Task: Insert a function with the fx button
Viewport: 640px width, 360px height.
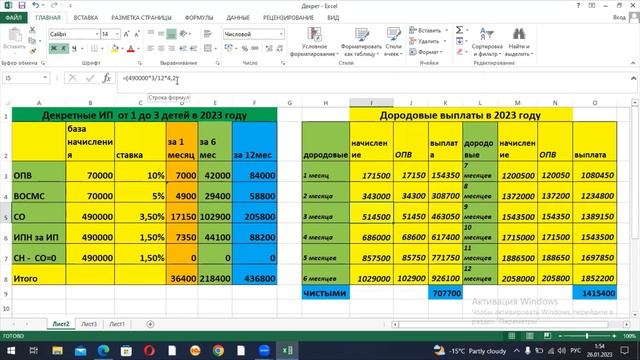Action: 107,78
